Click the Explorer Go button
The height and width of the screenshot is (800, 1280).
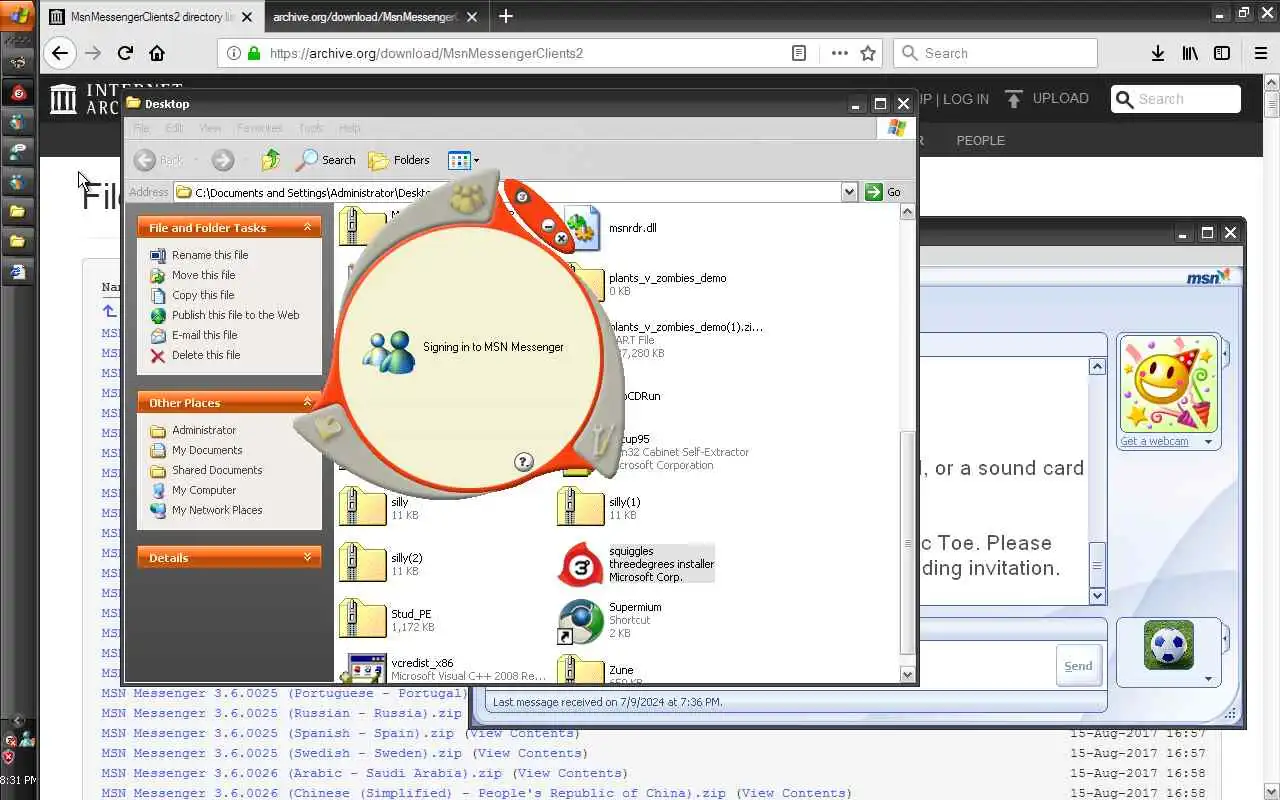883,192
